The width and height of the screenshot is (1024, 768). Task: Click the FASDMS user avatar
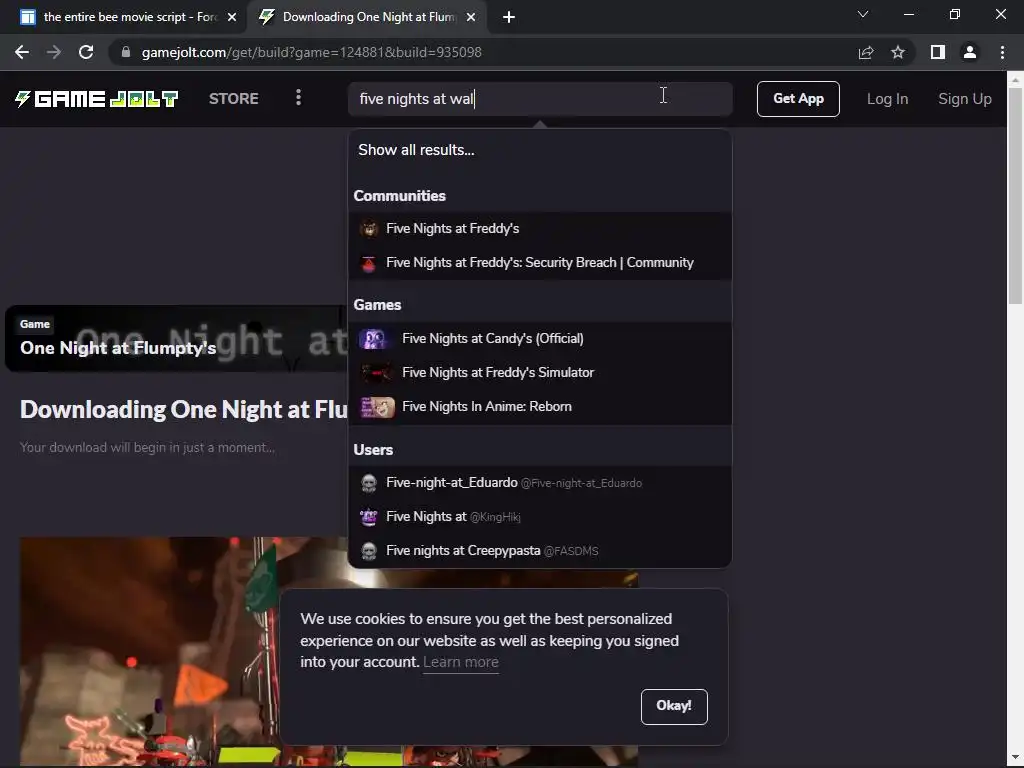pyautogui.click(x=369, y=551)
